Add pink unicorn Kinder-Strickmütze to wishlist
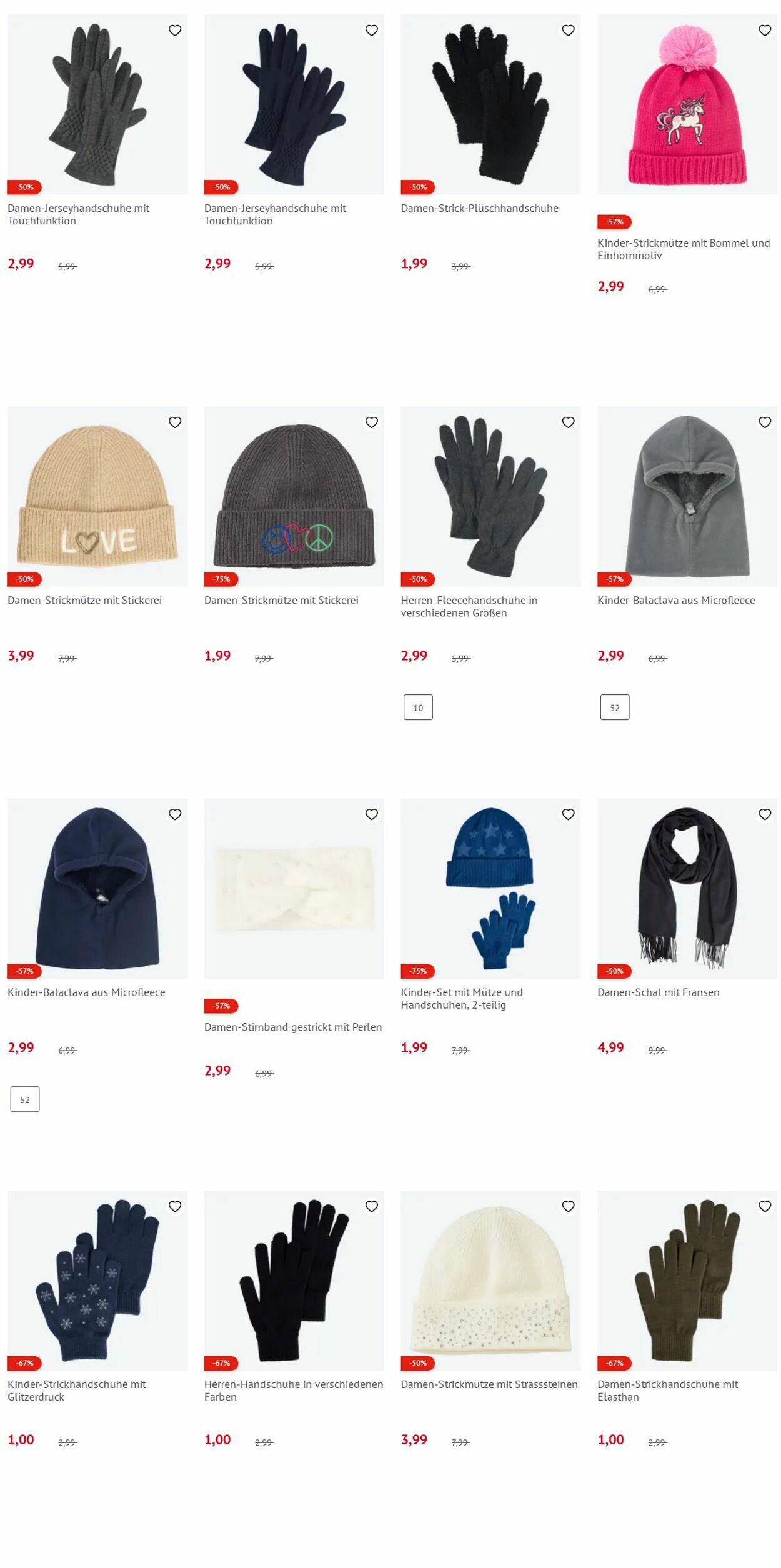This screenshot has width=781, height=1568. [765, 30]
